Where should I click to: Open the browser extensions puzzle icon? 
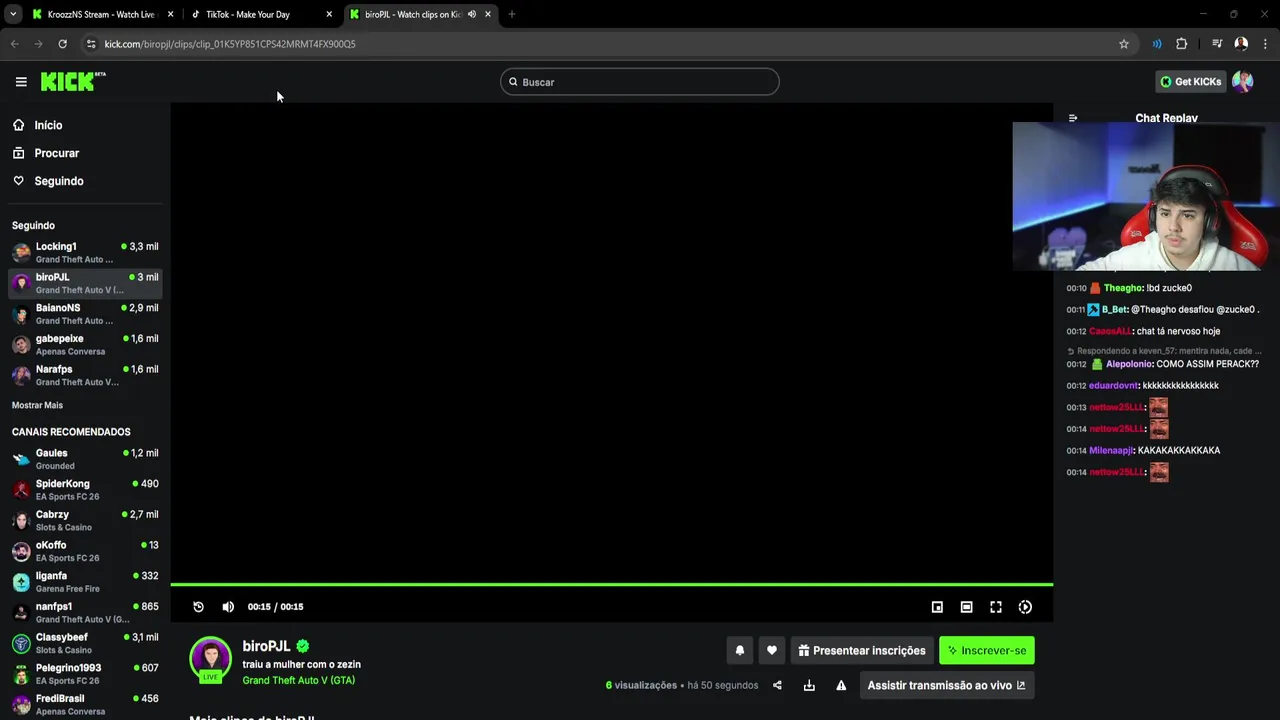(1182, 44)
